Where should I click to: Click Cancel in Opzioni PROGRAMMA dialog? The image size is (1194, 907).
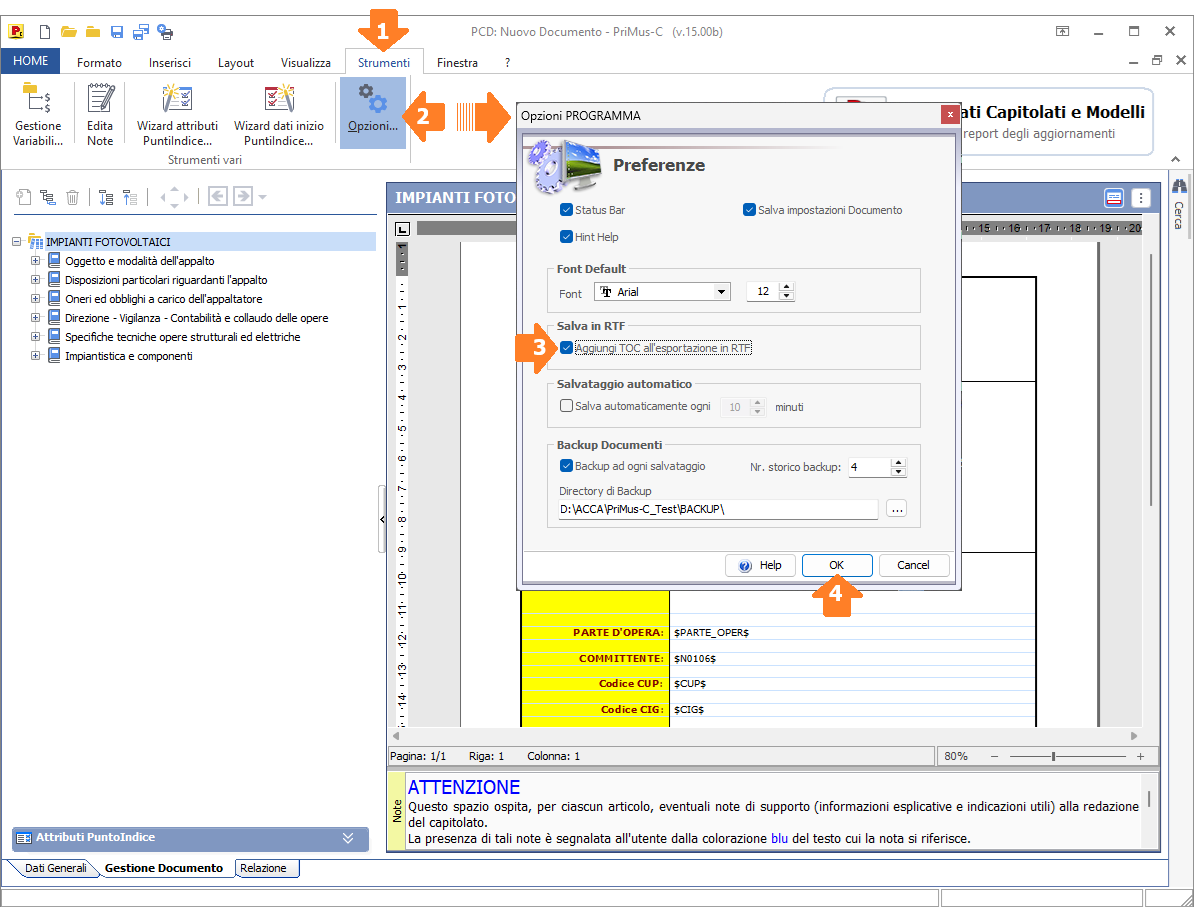[x=913, y=565]
